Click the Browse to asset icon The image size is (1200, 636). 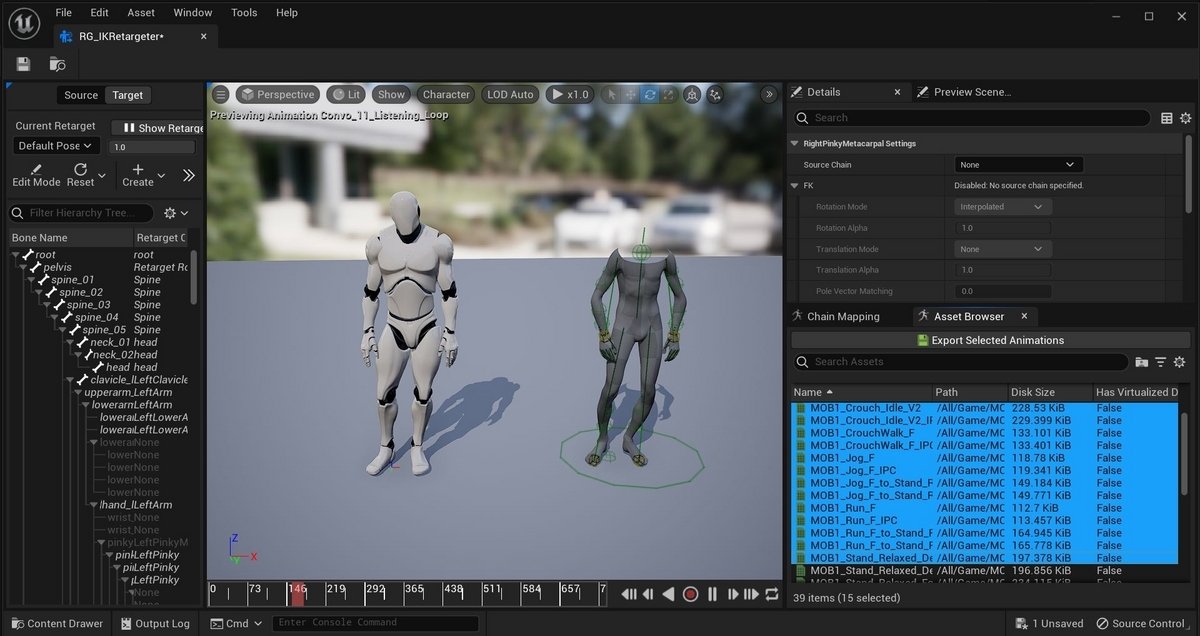58,64
